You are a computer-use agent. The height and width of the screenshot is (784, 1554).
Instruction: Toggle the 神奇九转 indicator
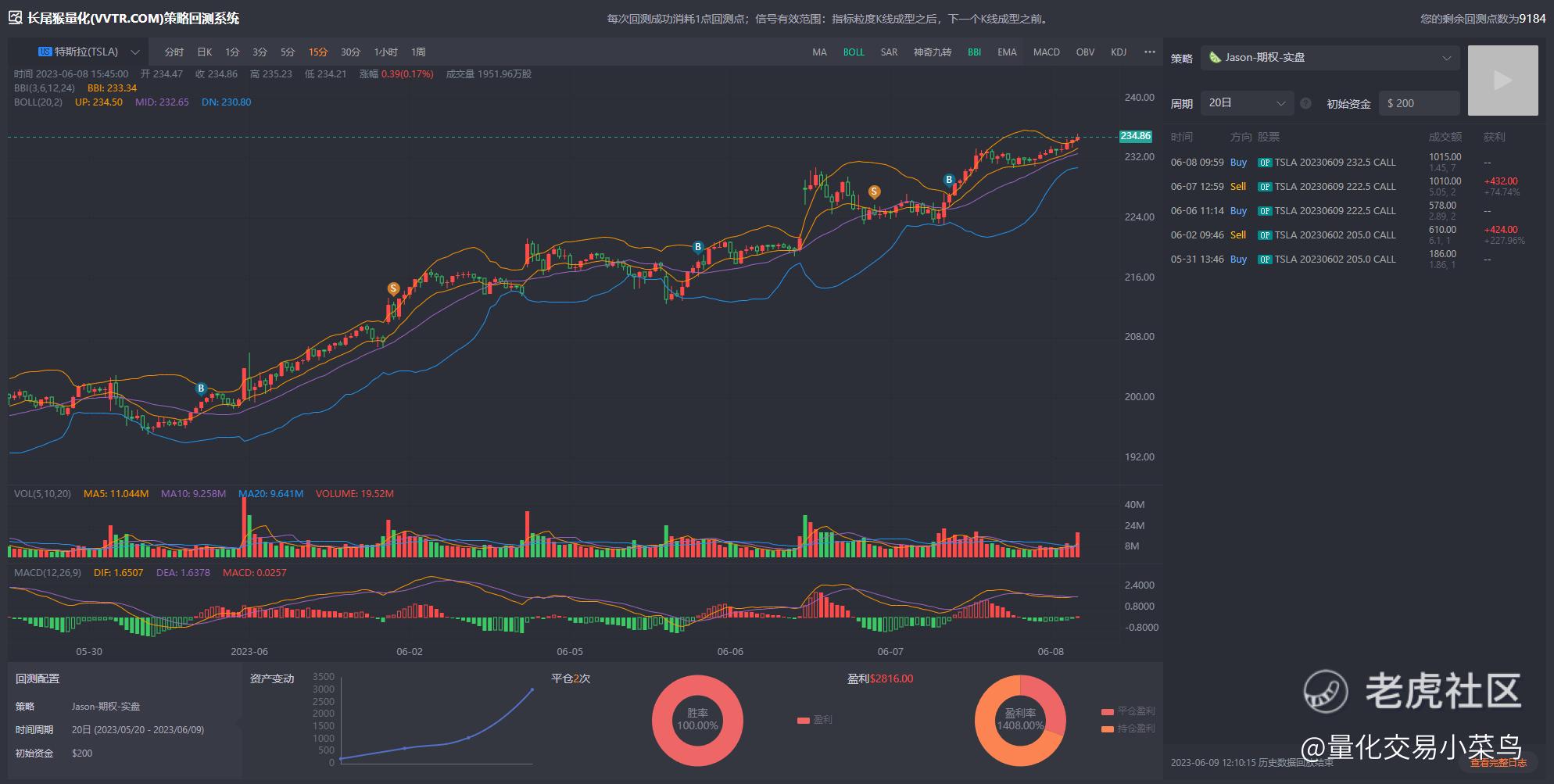pos(933,52)
